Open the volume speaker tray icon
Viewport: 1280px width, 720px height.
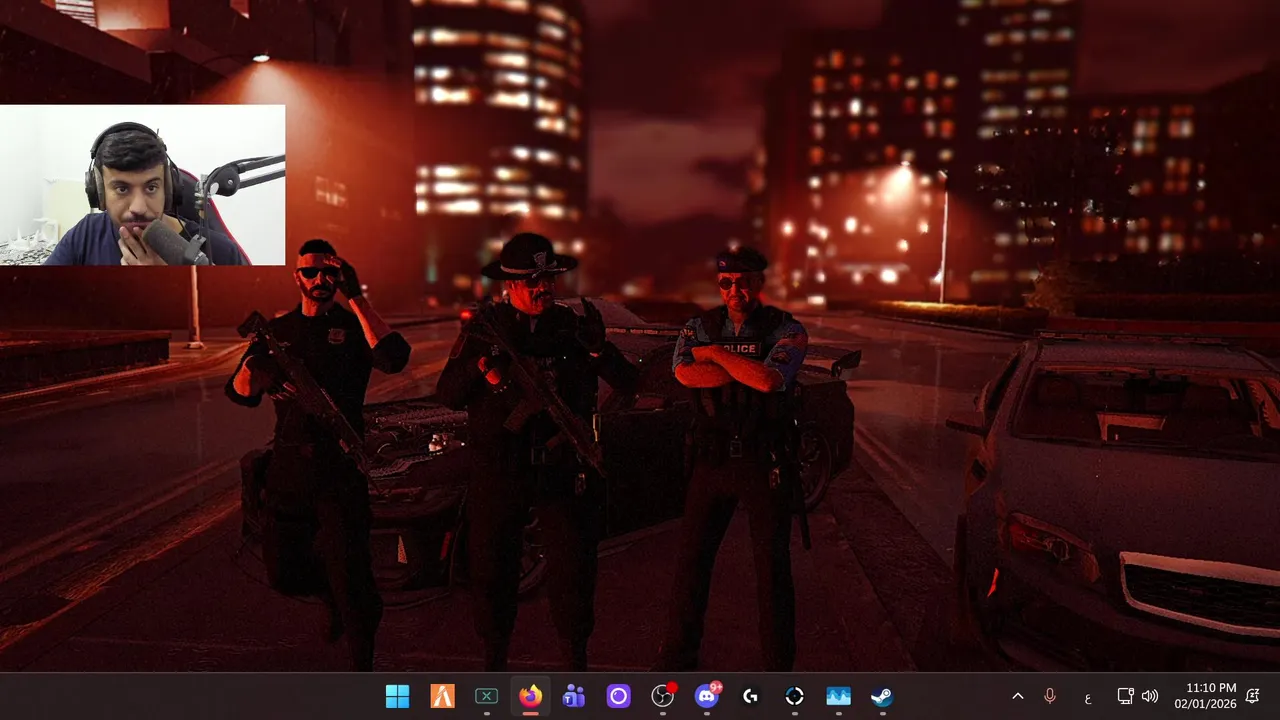point(1150,696)
